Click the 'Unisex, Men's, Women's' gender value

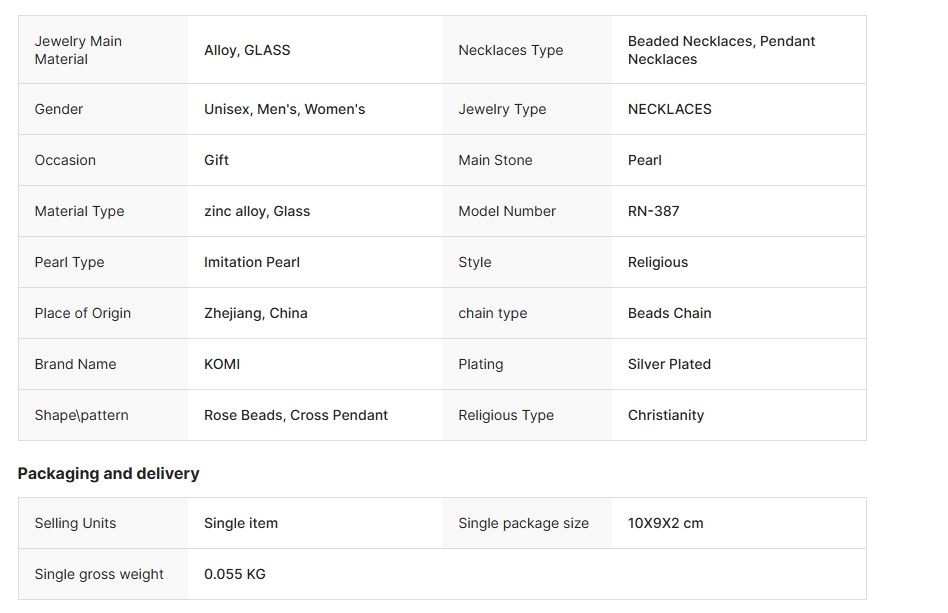click(284, 109)
